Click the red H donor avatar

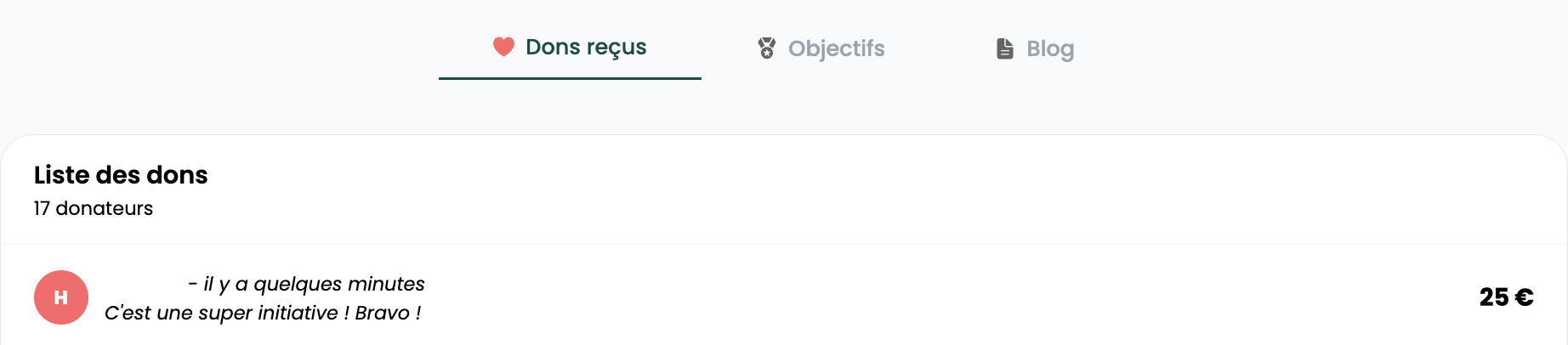click(61, 297)
